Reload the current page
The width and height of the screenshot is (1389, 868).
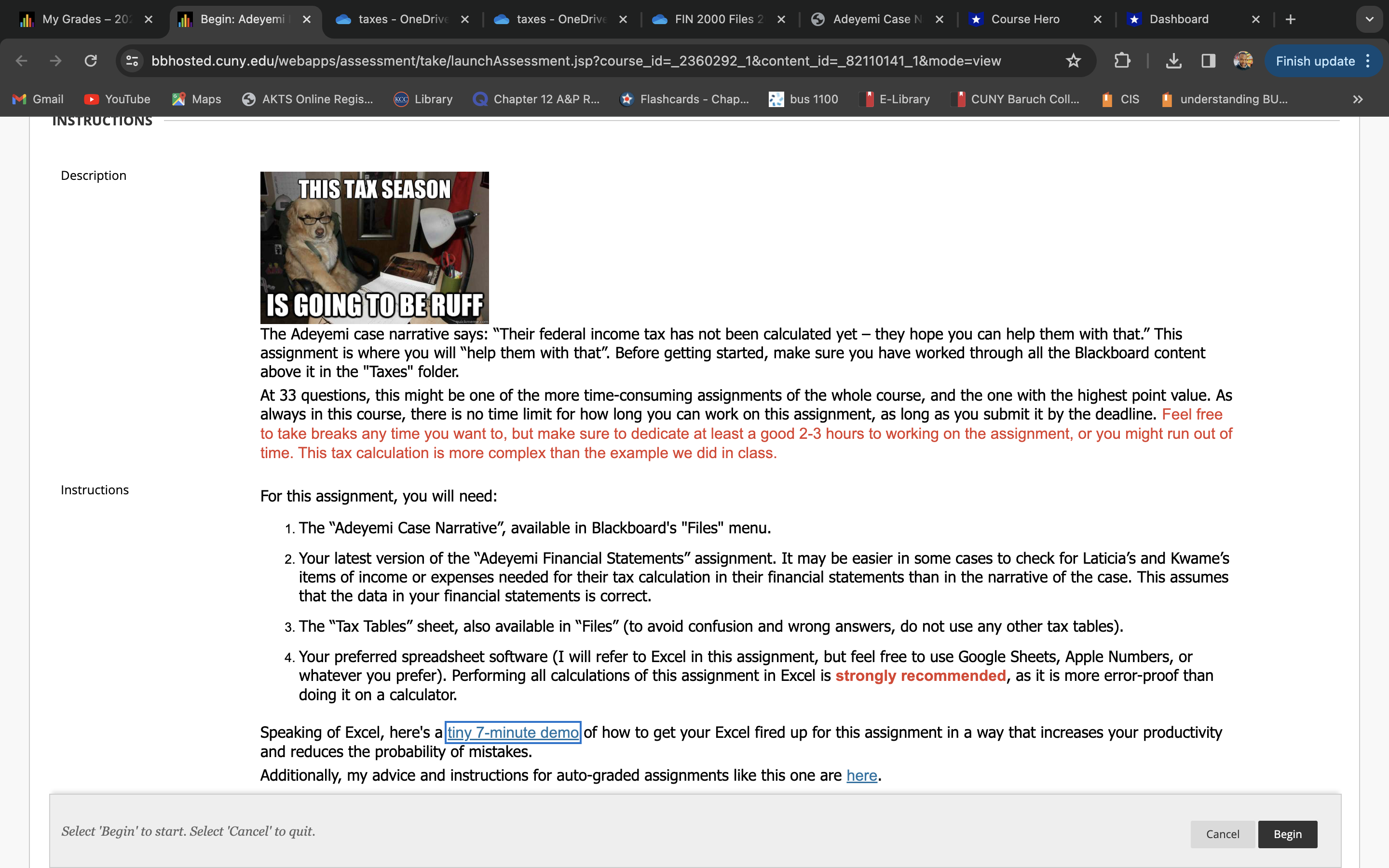(91, 60)
